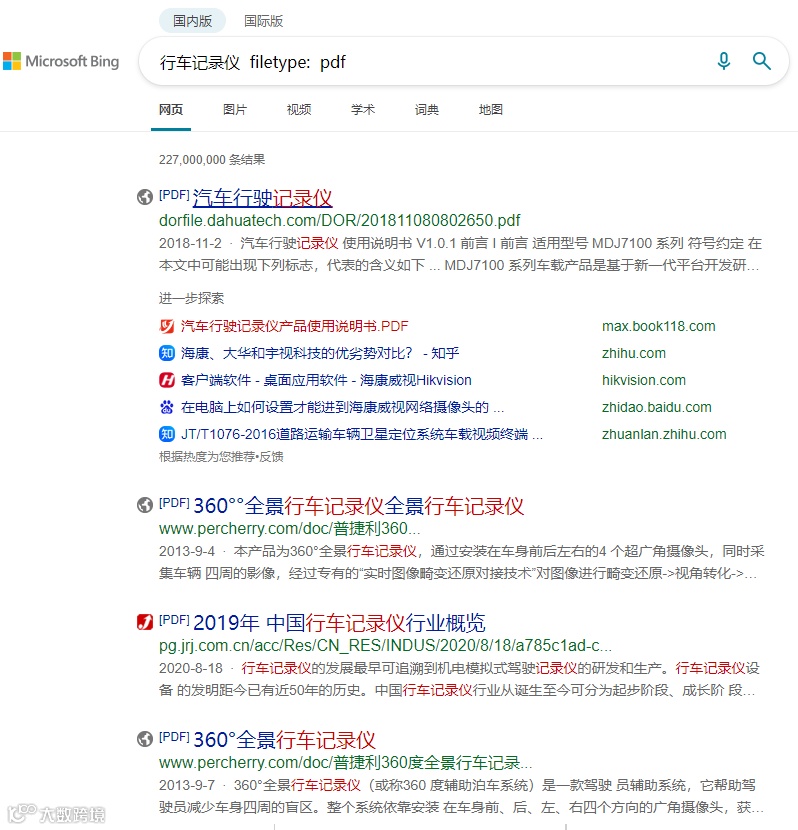The image size is (798, 830).
Task: Switch to 国内版 search mode
Action: point(193,21)
